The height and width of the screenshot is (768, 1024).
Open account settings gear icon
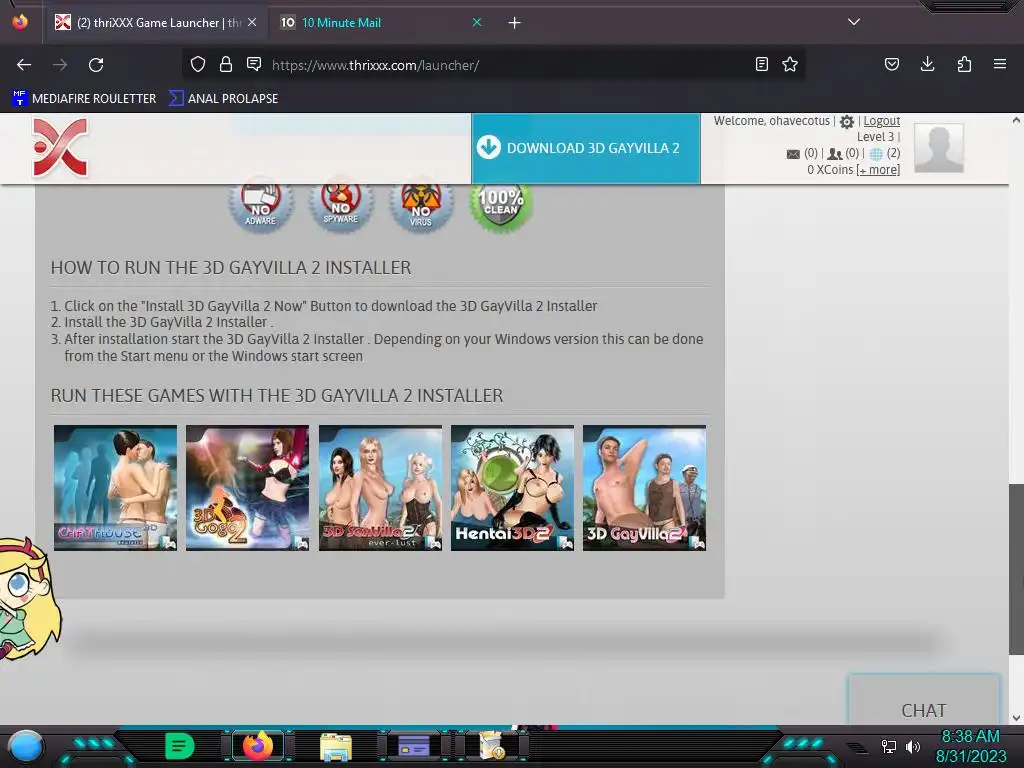(x=847, y=121)
